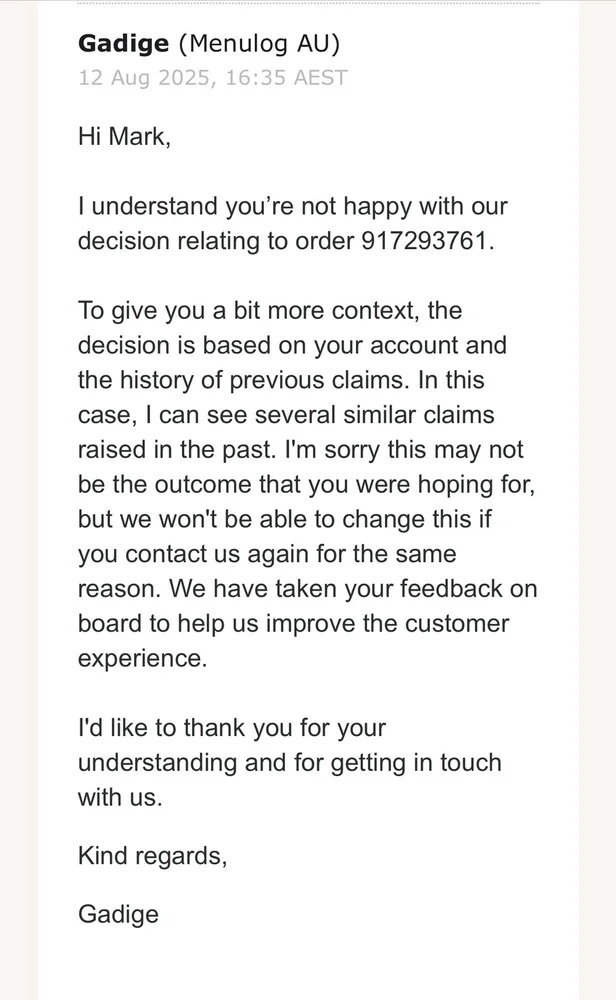This screenshot has width=616, height=1000.
Task: Click the timestamp 12 Aug 2025, 16:35 AEST
Action: tap(212, 78)
